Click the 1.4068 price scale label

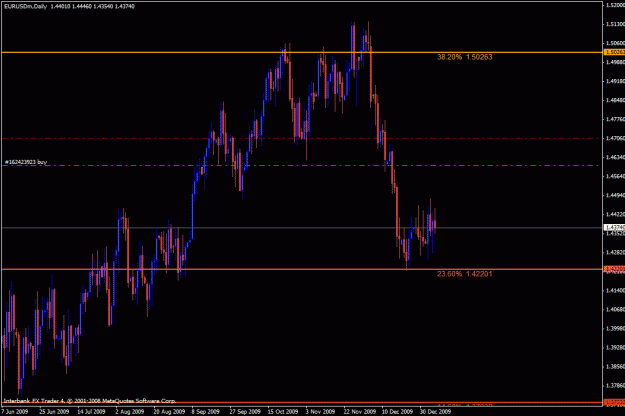[x=615, y=309]
